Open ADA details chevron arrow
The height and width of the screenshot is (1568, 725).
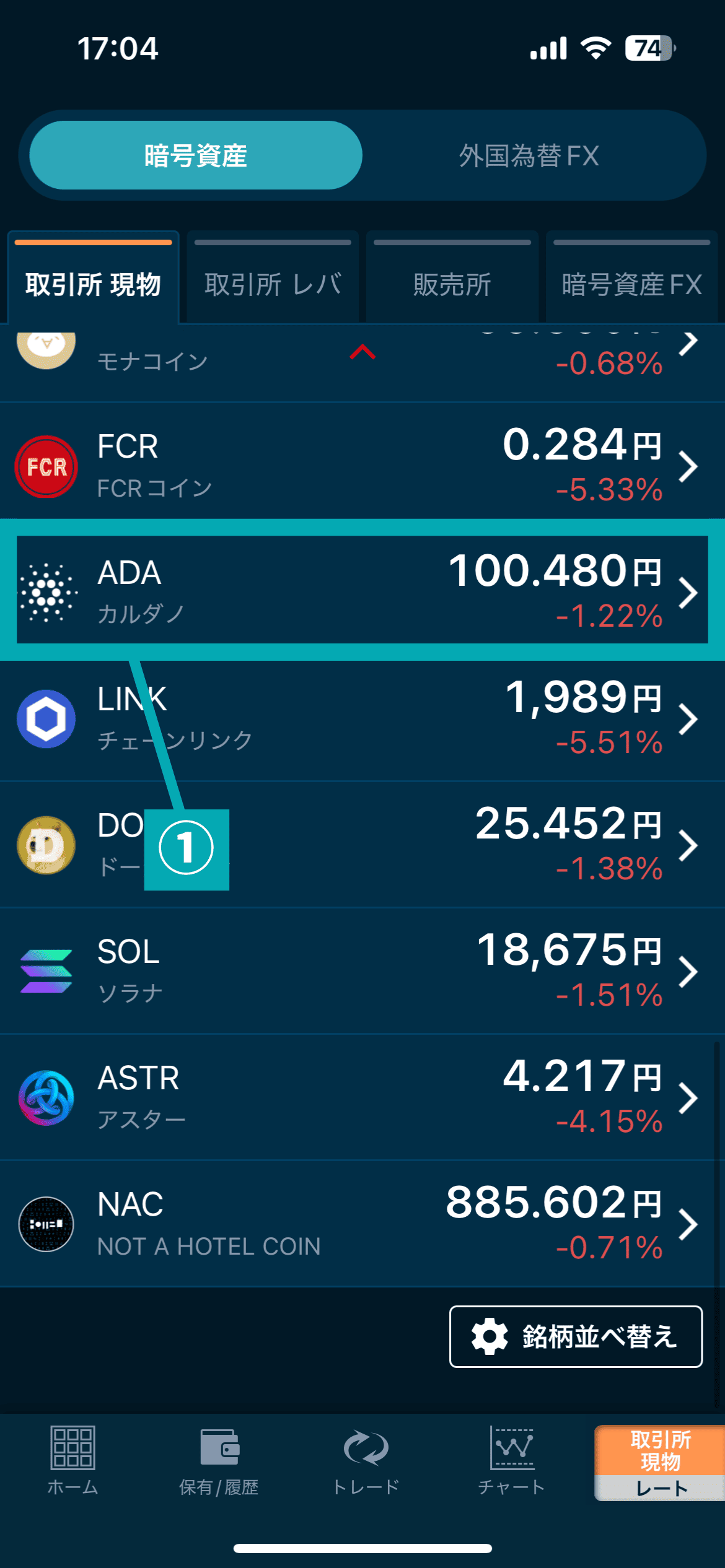tap(688, 593)
